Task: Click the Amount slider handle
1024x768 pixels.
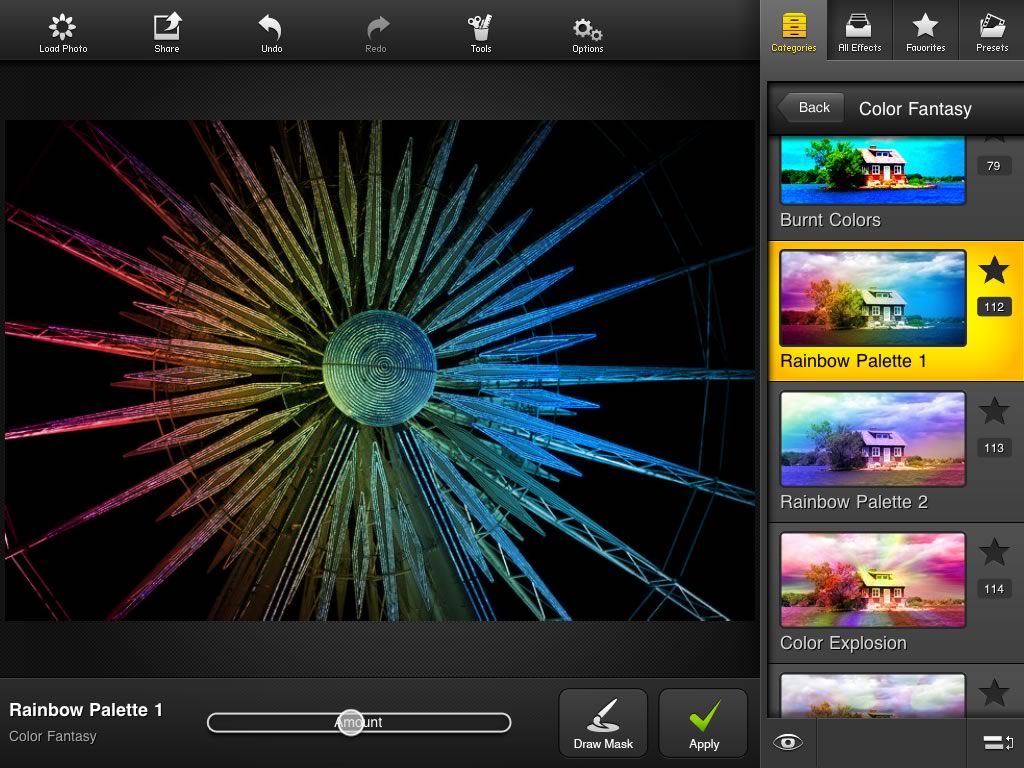Action: point(351,722)
